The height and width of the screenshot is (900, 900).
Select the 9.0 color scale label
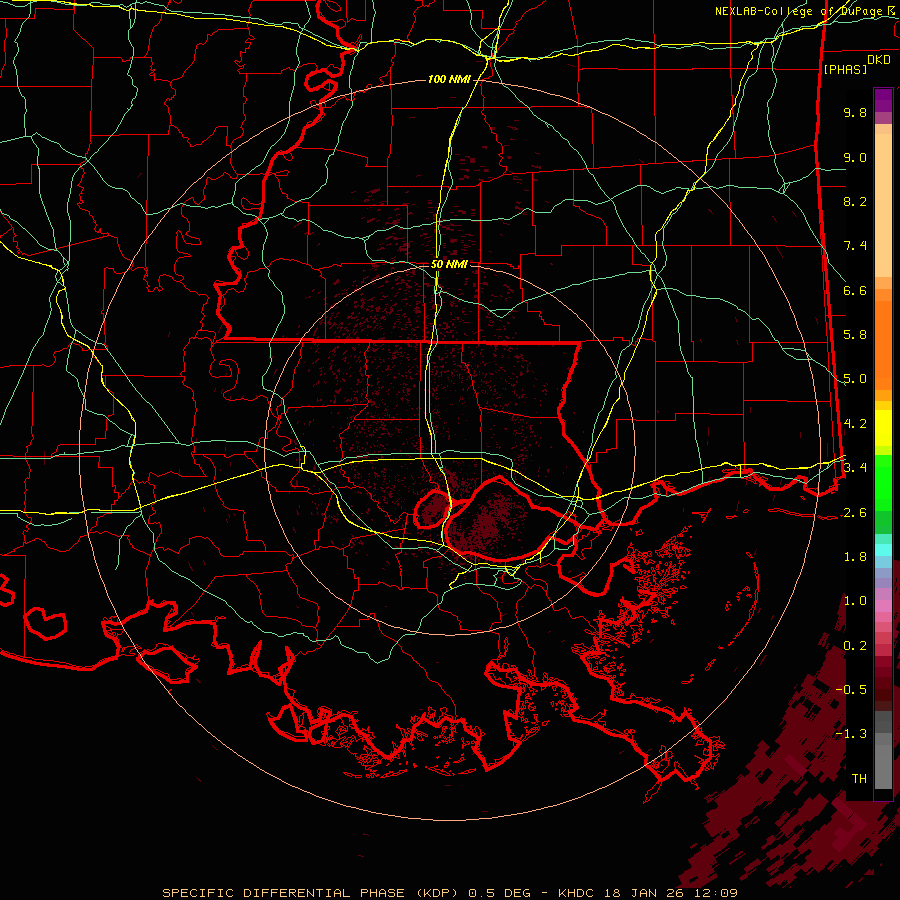[855, 157]
